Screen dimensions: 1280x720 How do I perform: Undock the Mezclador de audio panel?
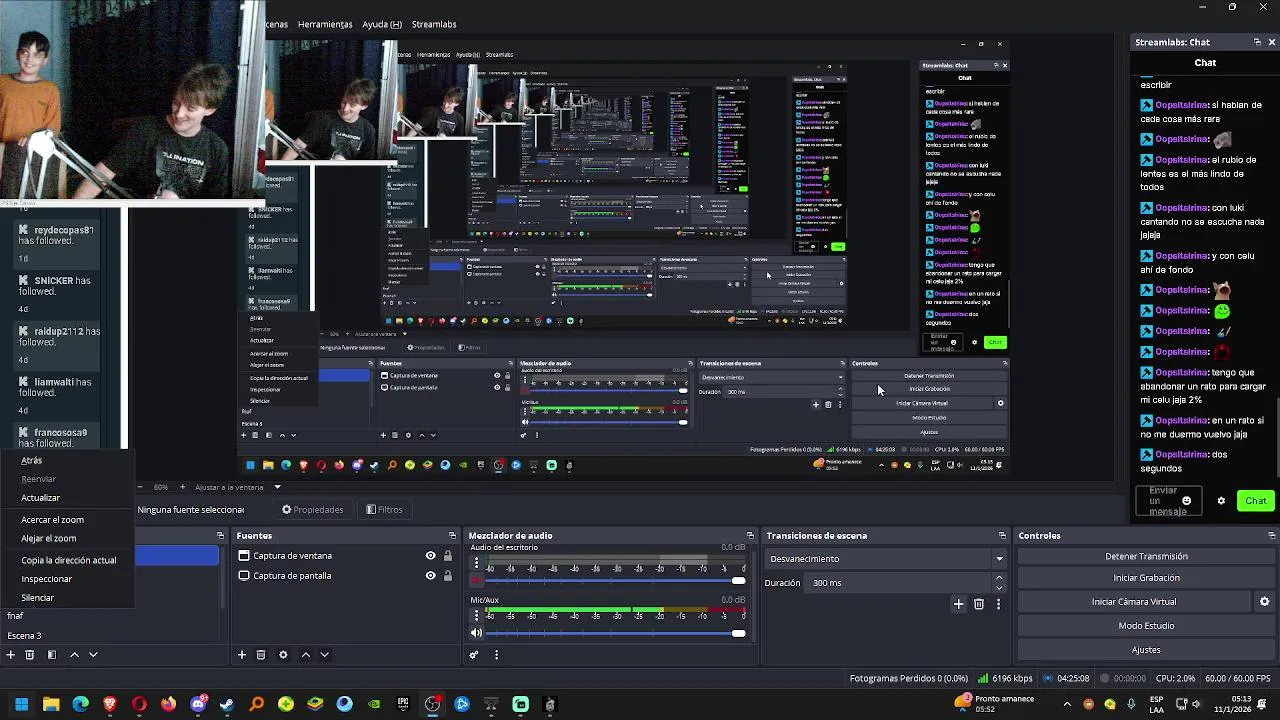pos(750,536)
